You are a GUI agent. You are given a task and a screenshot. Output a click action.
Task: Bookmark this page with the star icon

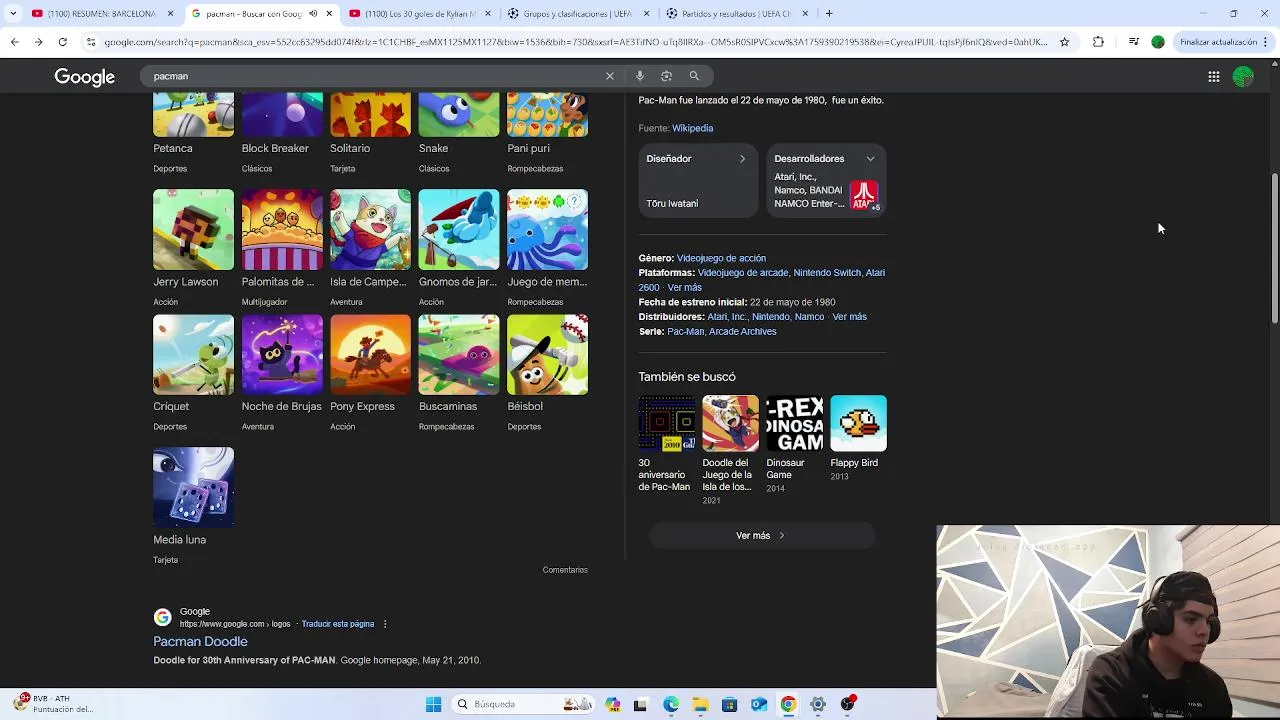pos(1064,42)
